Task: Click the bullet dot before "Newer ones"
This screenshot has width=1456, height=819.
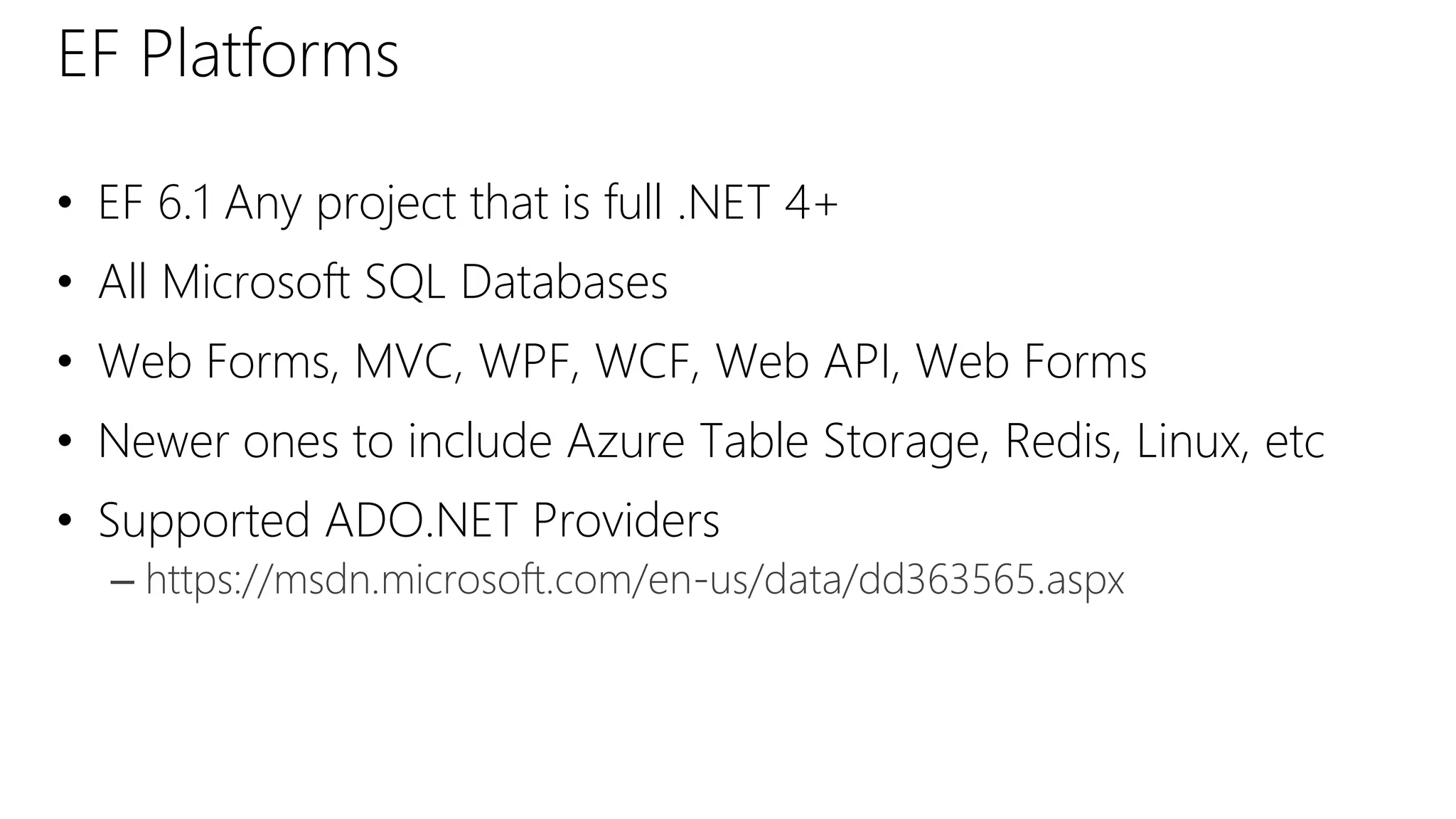Action: [x=65, y=441]
